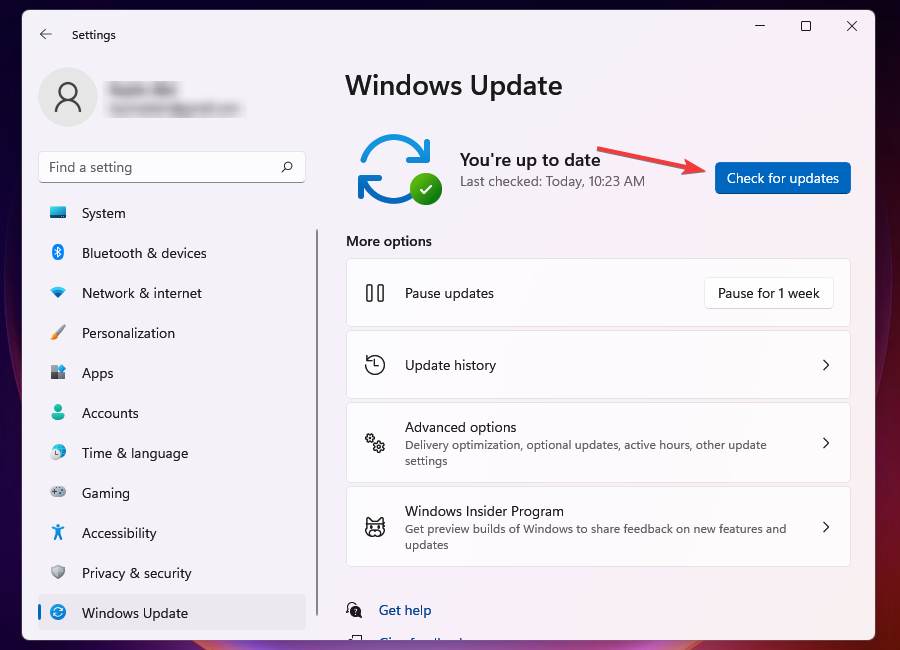Click the Network wifi icon
The image size is (900, 650).
point(58,292)
